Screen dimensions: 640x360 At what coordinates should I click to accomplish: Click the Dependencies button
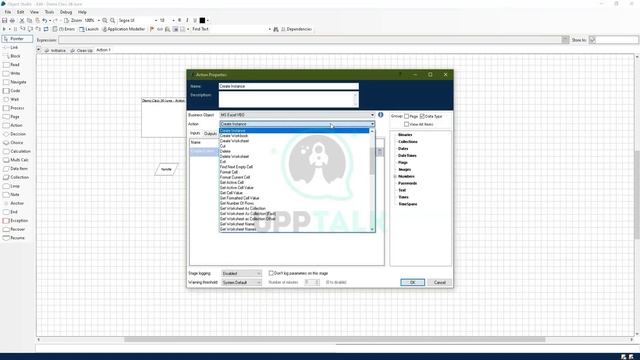coord(296,29)
